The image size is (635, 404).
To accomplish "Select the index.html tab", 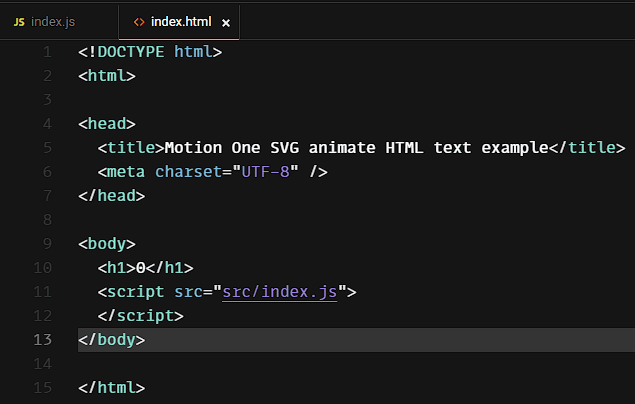I will click(x=181, y=21).
